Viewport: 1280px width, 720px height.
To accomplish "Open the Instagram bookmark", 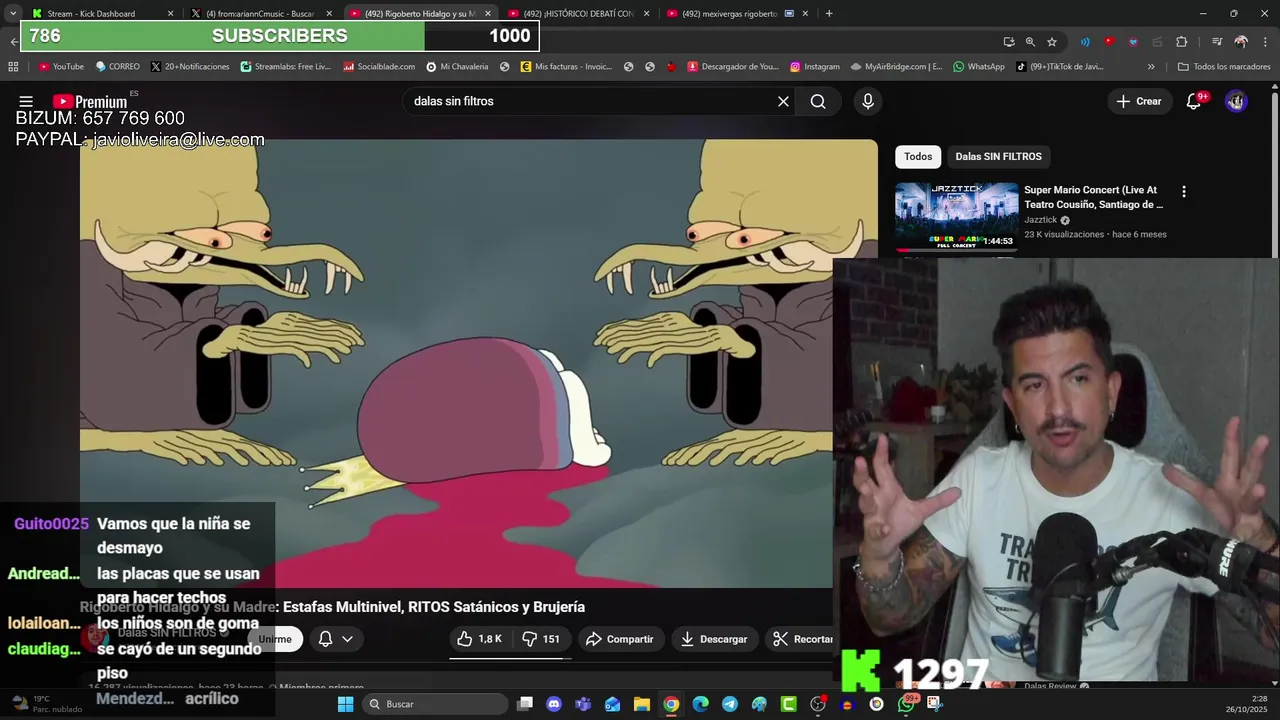I will point(815,67).
